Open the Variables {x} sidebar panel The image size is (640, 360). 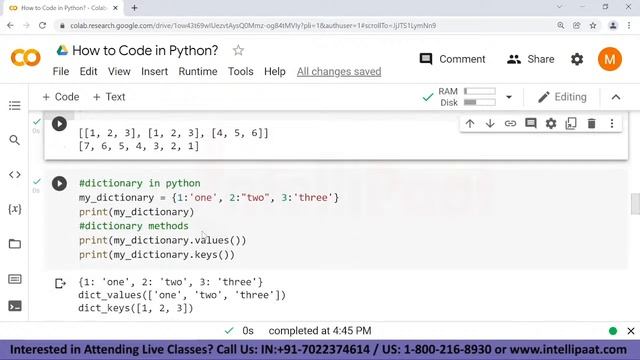pos(15,209)
